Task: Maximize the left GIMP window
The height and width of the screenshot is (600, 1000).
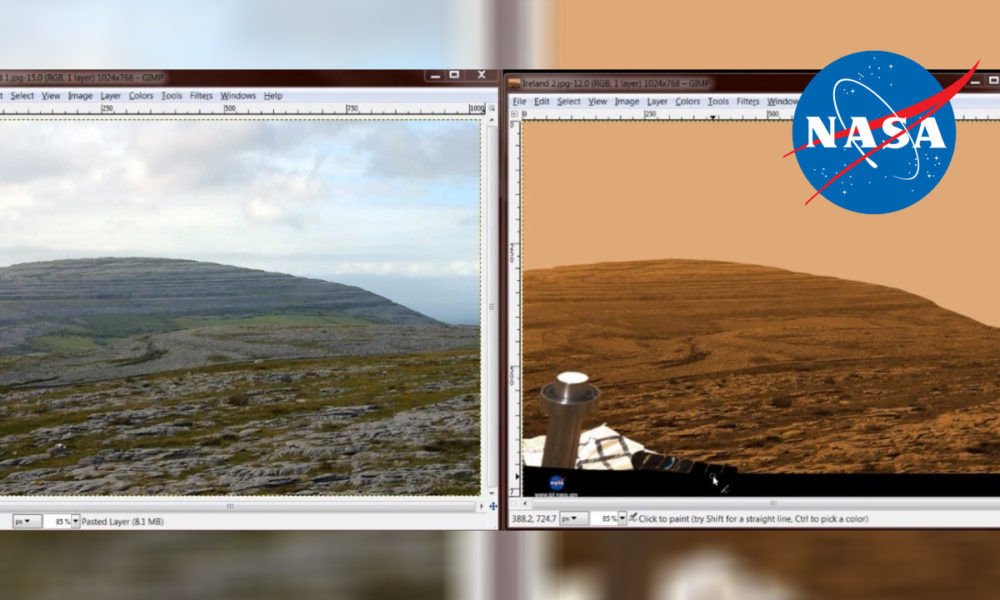Action: point(454,75)
